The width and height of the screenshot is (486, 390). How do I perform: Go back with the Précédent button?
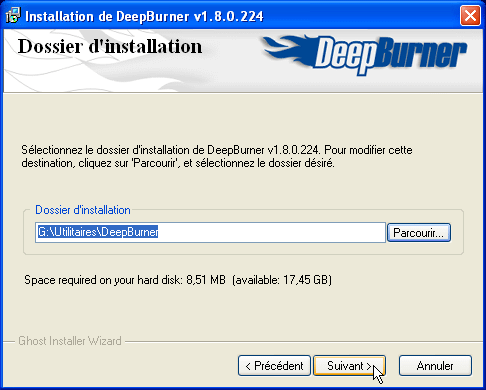coord(274,366)
